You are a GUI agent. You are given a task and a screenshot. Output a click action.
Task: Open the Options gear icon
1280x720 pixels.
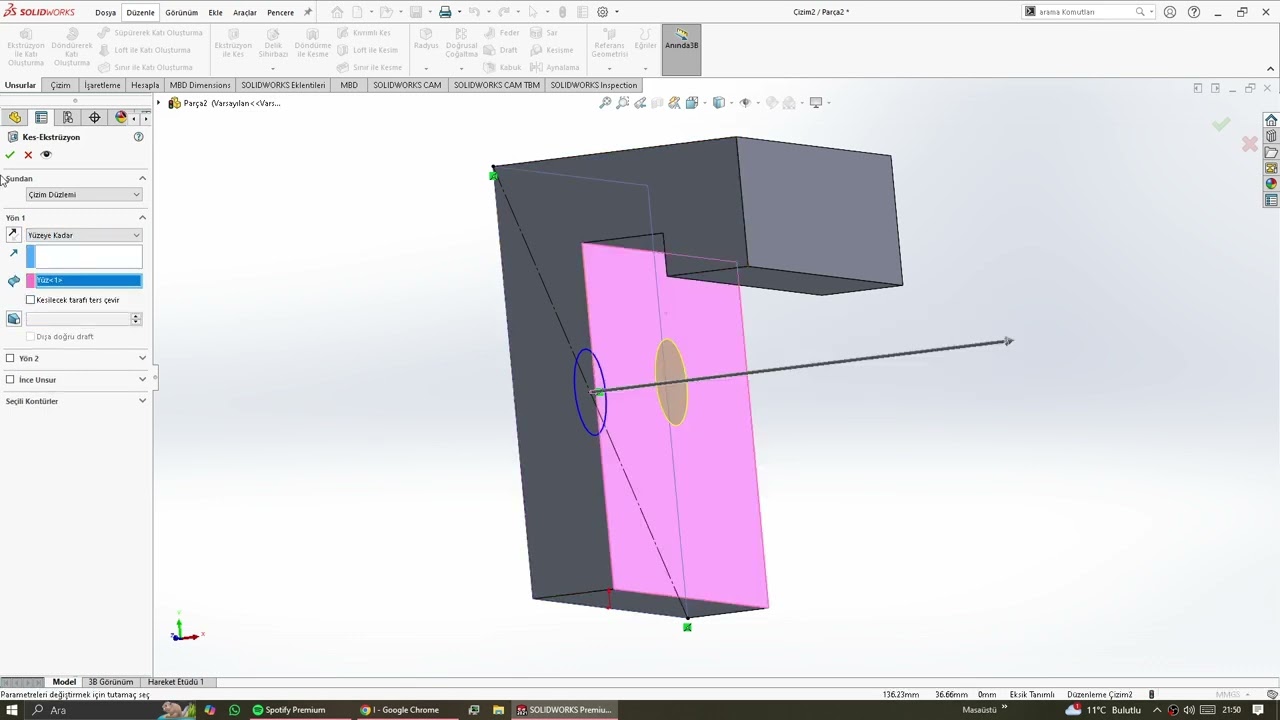point(602,12)
